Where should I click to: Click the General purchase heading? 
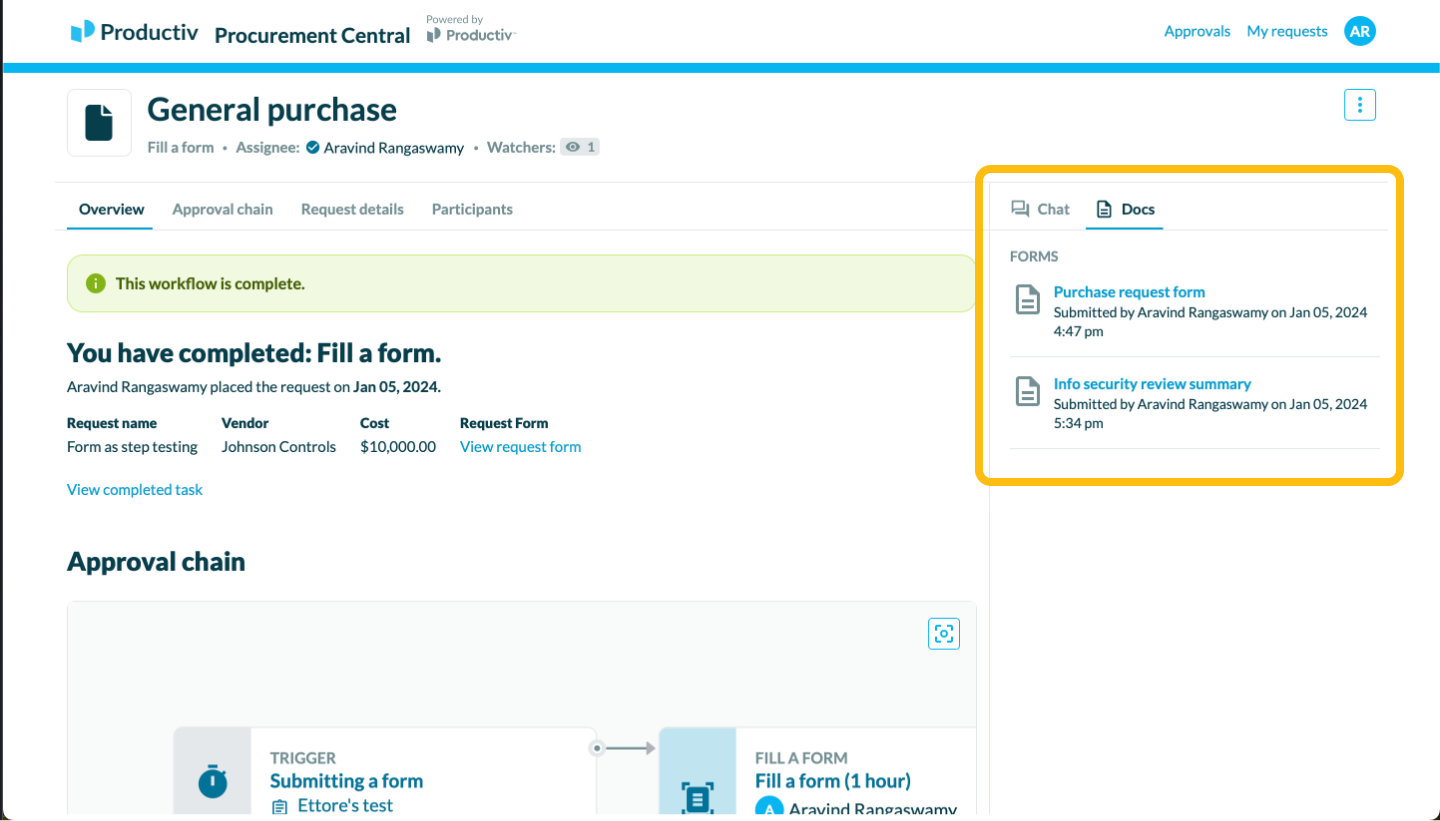272,109
